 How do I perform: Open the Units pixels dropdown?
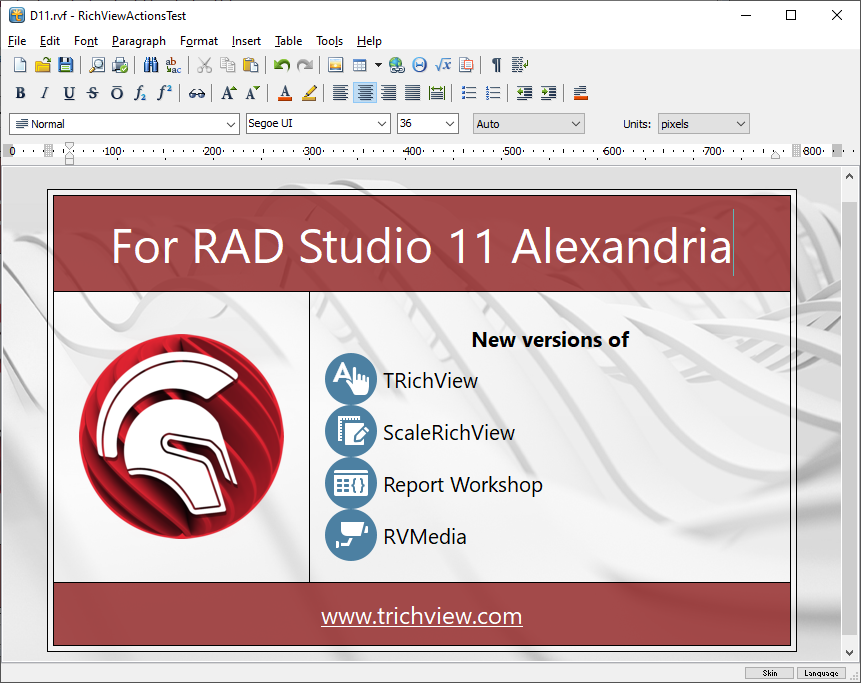coord(703,124)
